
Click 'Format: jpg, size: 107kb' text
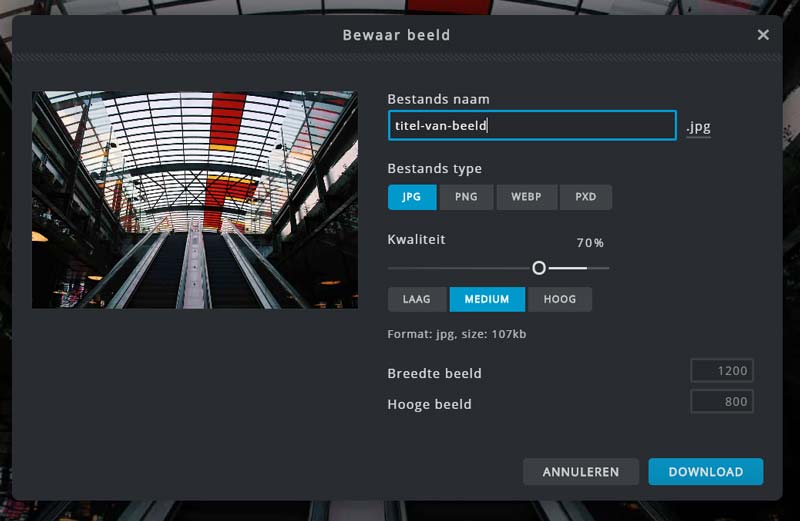(457, 334)
